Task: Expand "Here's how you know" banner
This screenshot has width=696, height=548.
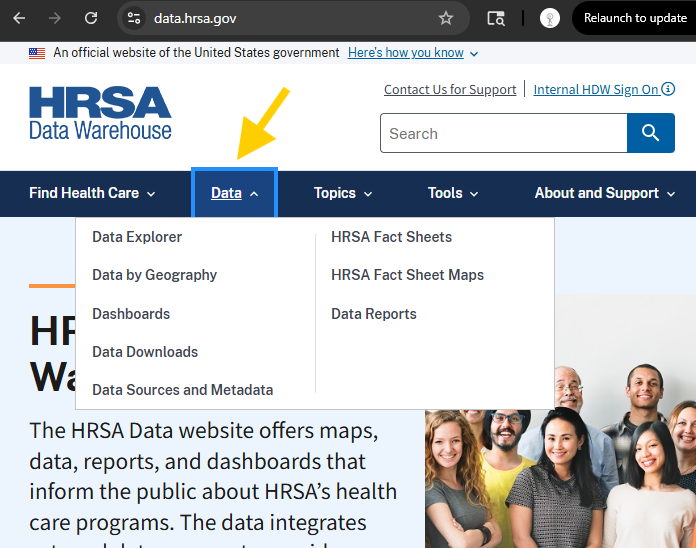Action: coord(412,53)
